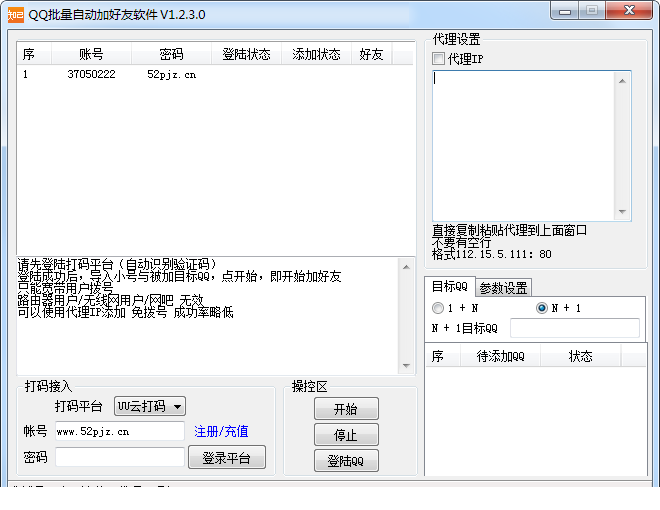Viewport: 660px width, 510px height.
Task: Click the 好友 column header
Action: pos(371,54)
